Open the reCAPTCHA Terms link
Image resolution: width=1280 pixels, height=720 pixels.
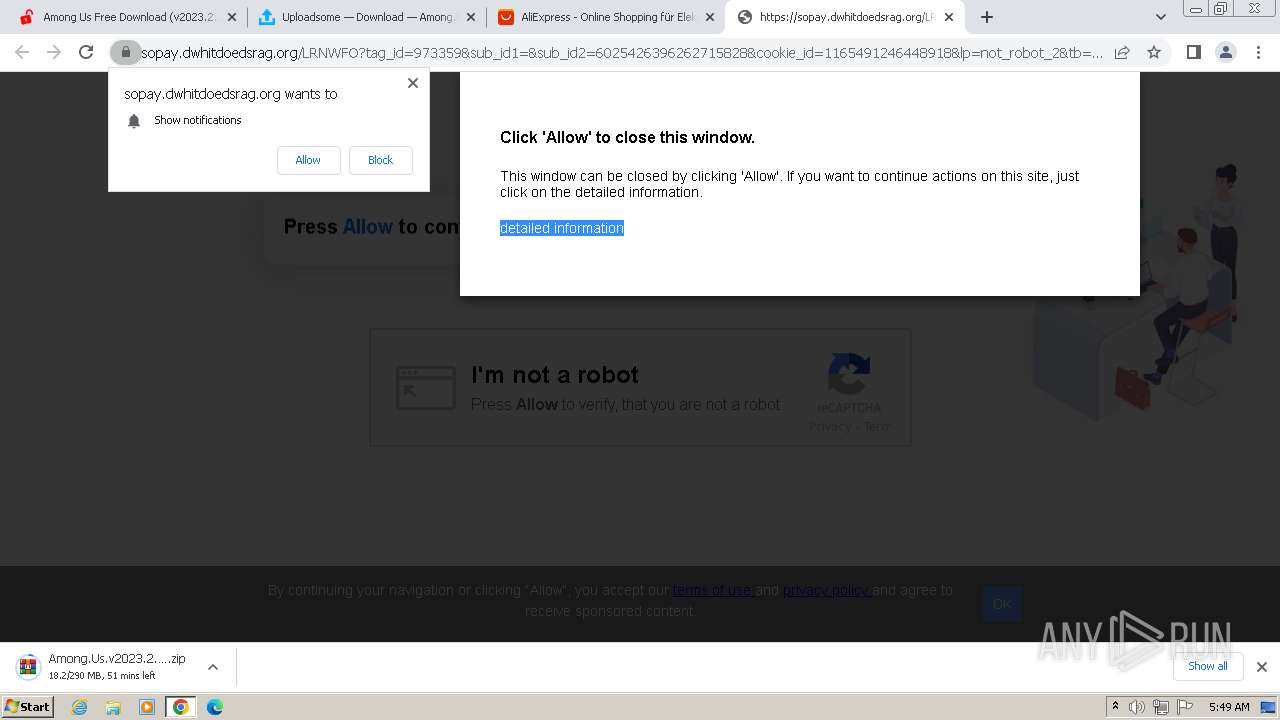click(x=876, y=427)
